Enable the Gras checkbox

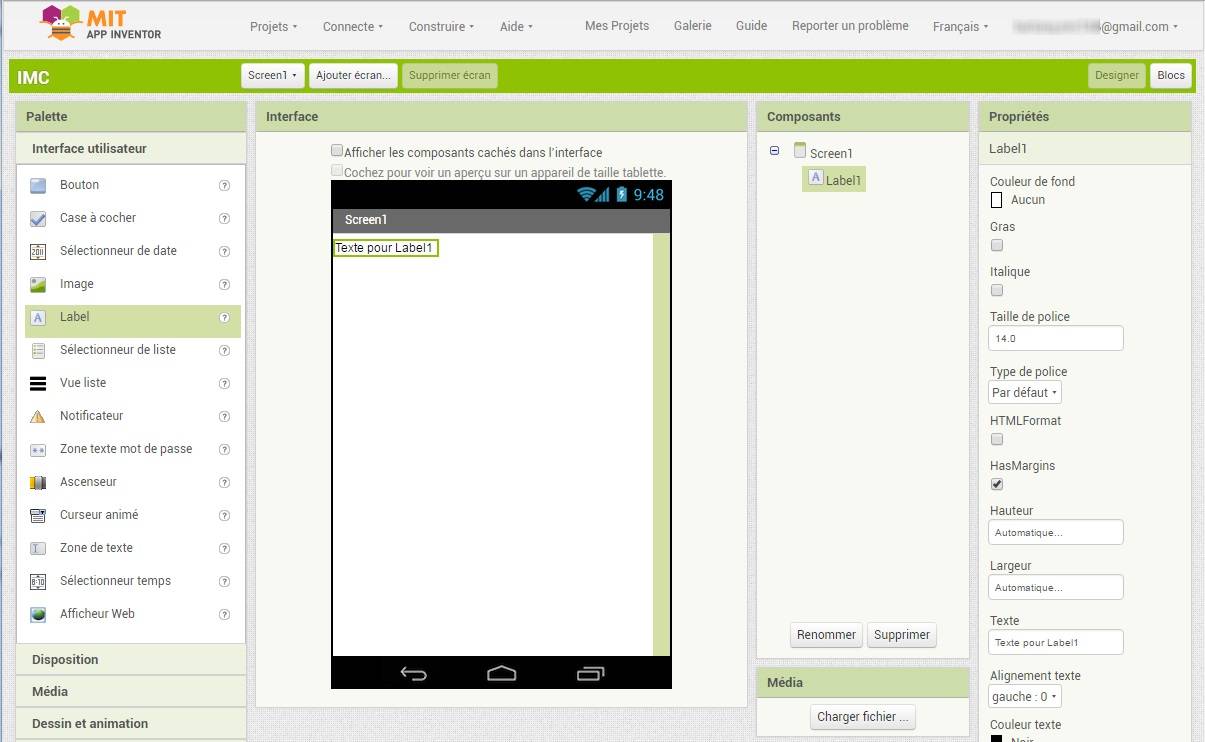tap(996, 245)
